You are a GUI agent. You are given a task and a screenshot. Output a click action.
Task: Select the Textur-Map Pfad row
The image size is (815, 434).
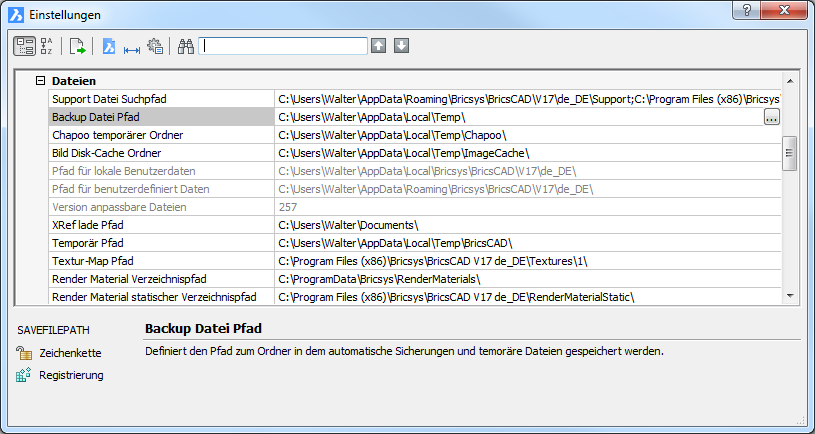pos(160,261)
